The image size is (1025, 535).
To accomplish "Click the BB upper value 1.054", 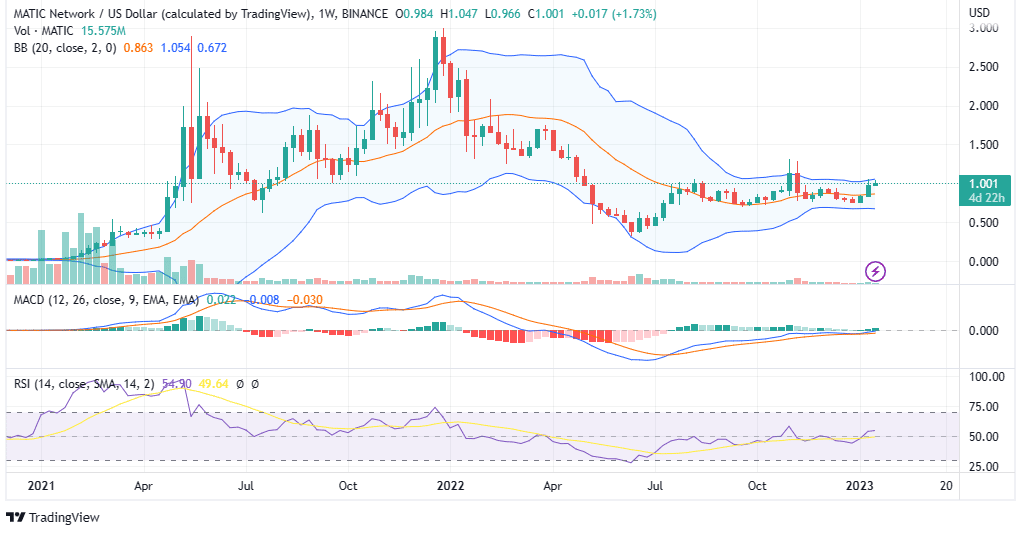I will [175, 48].
